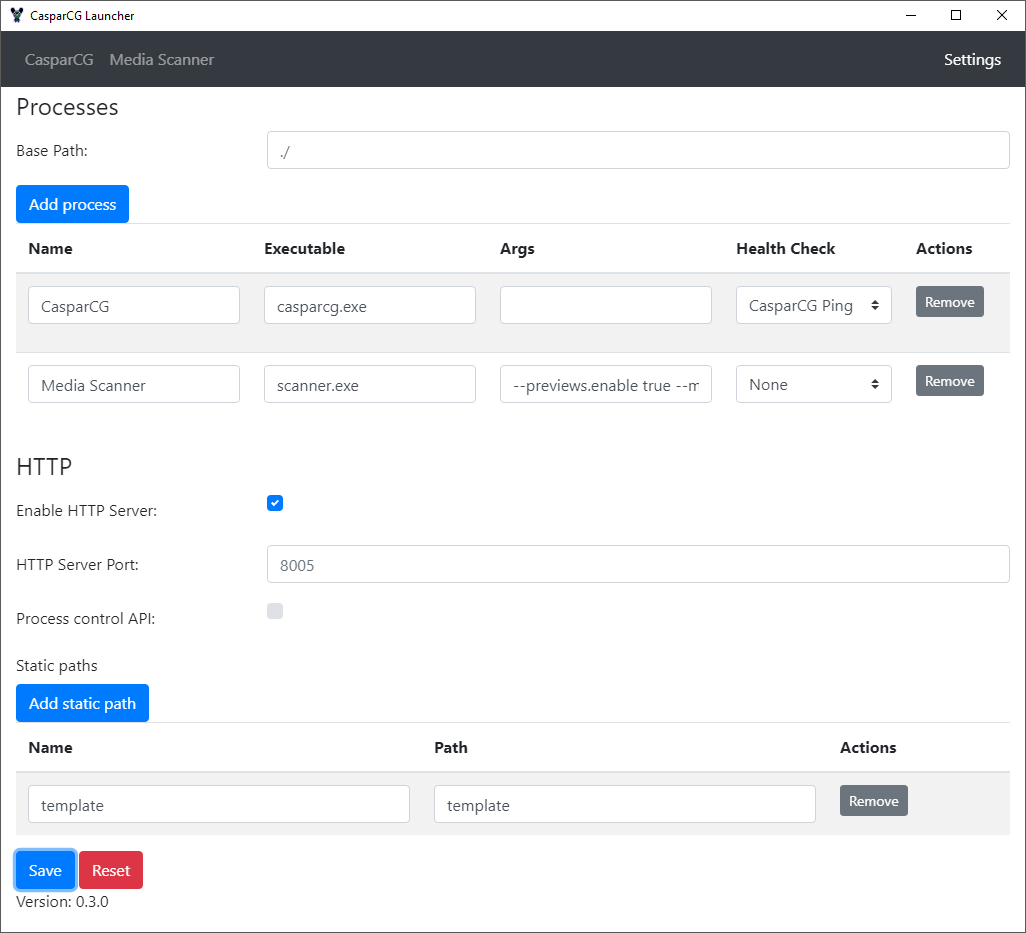Click the Health Check column header
Image resolution: width=1026 pixels, height=933 pixels.
click(x=785, y=249)
